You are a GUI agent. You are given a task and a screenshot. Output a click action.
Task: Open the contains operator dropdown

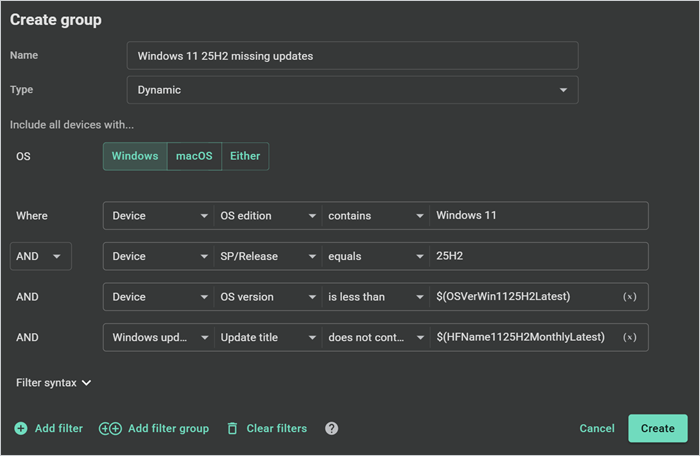pos(375,216)
